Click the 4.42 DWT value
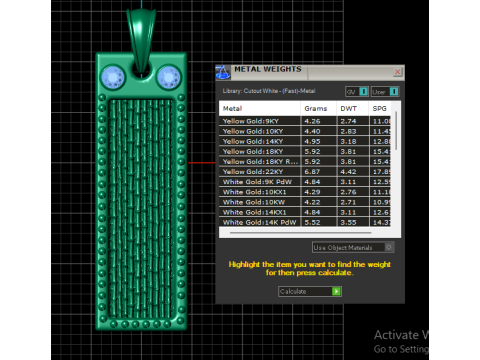 click(x=348, y=172)
